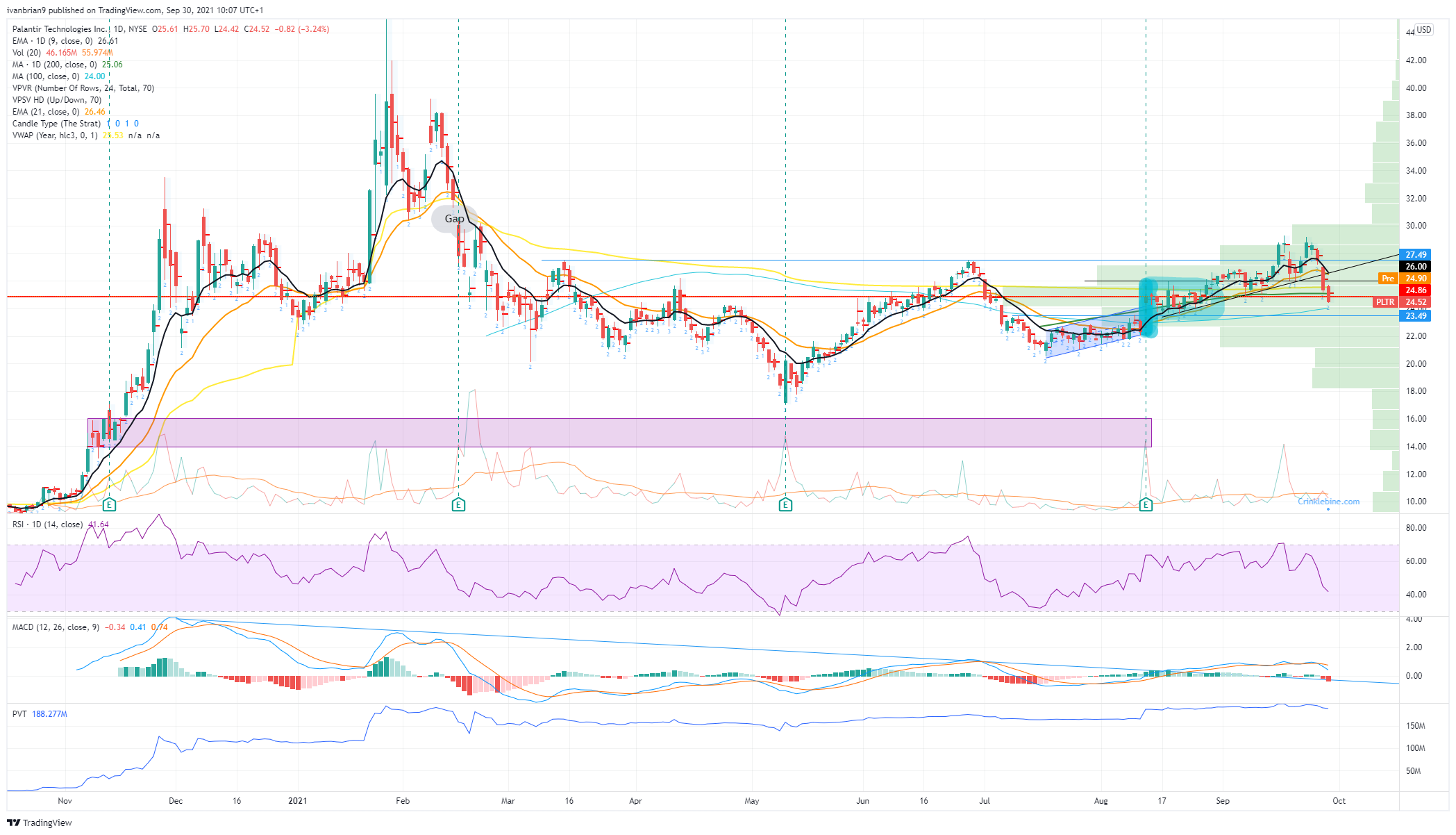The width and height of the screenshot is (1456, 835).
Task: Select the VPVR indicator legend
Action: [x=83, y=88]
